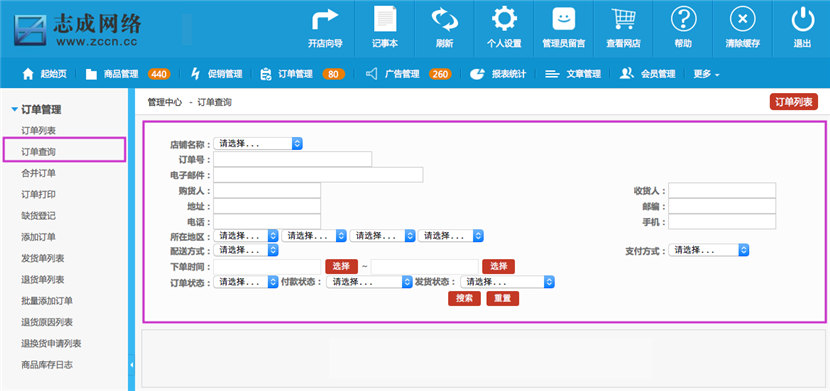Click the 电子邮件 input field
Image resolution: width=830 pixels, height=391 pixels.
tap(318, 175)
